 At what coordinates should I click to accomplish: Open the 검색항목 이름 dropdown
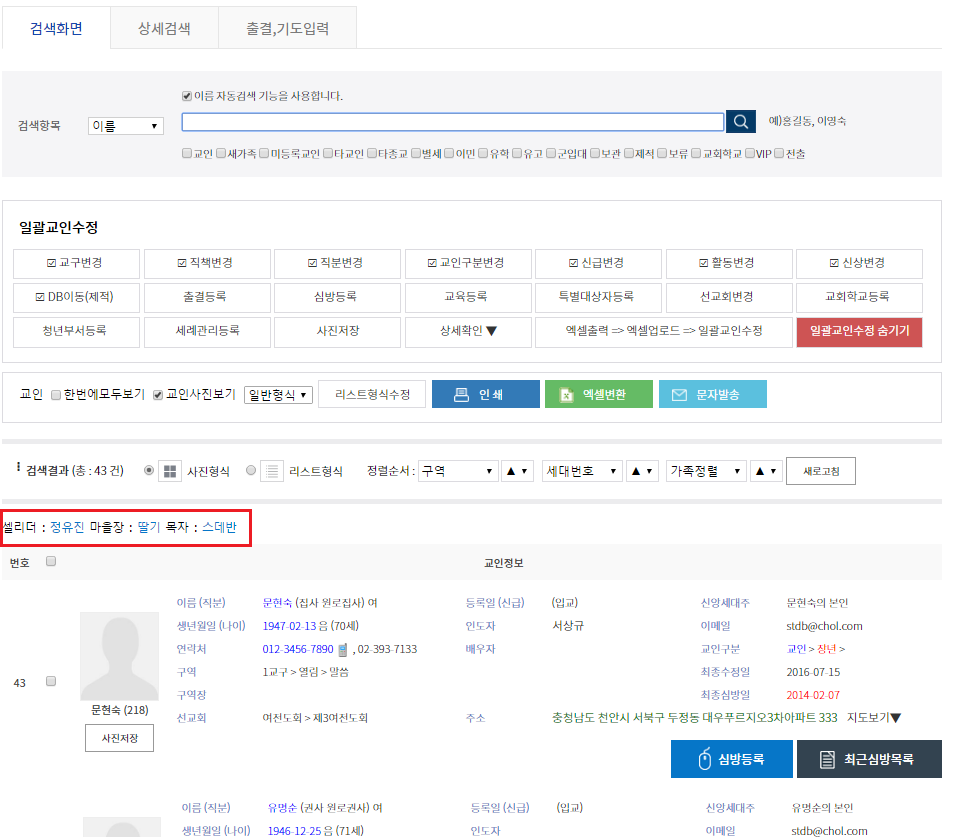coord(126,126)
